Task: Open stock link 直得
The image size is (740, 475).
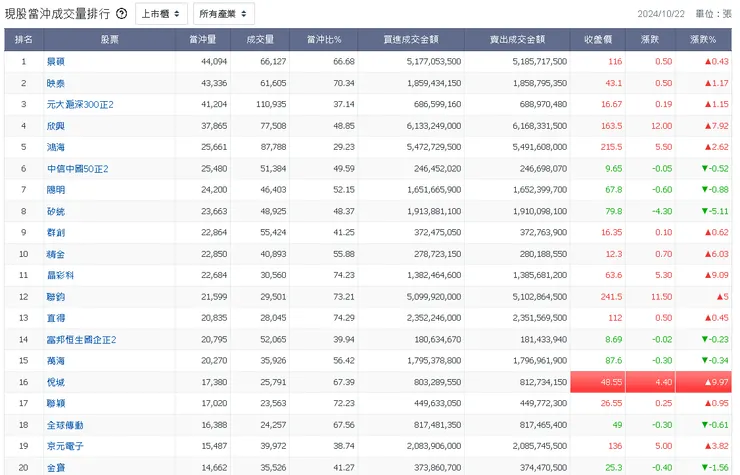Action: (56, 318)
